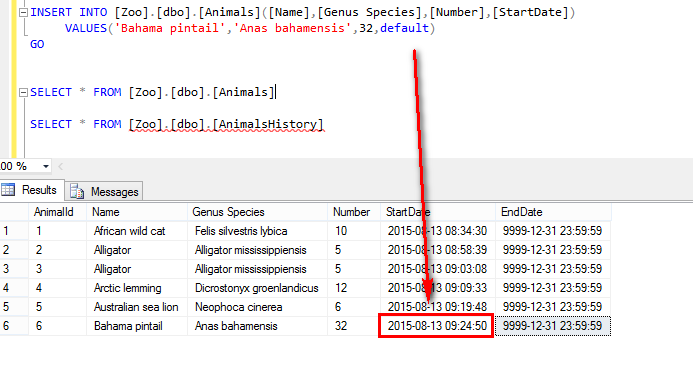693x368 pixels.
Task: Click the 'Neophoca cinerea' cell
Action: (x=257, y=307)
